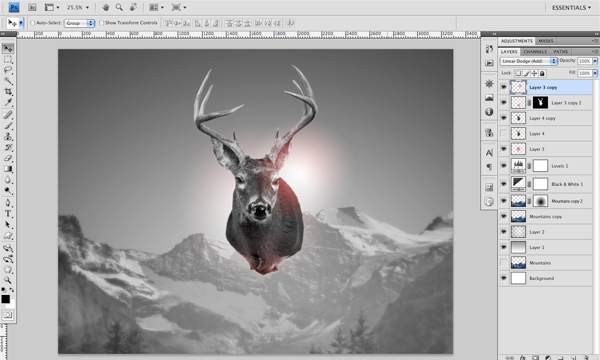Select the Custom Shape tool

[8, 235]
